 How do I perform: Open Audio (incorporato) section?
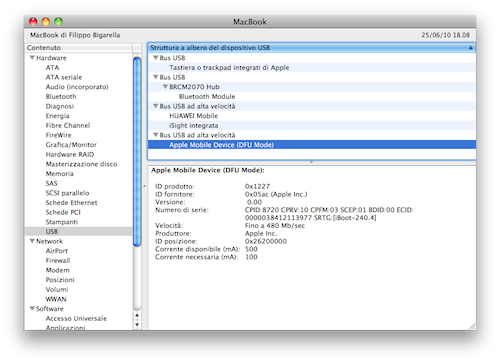click(x=77, y=87)
